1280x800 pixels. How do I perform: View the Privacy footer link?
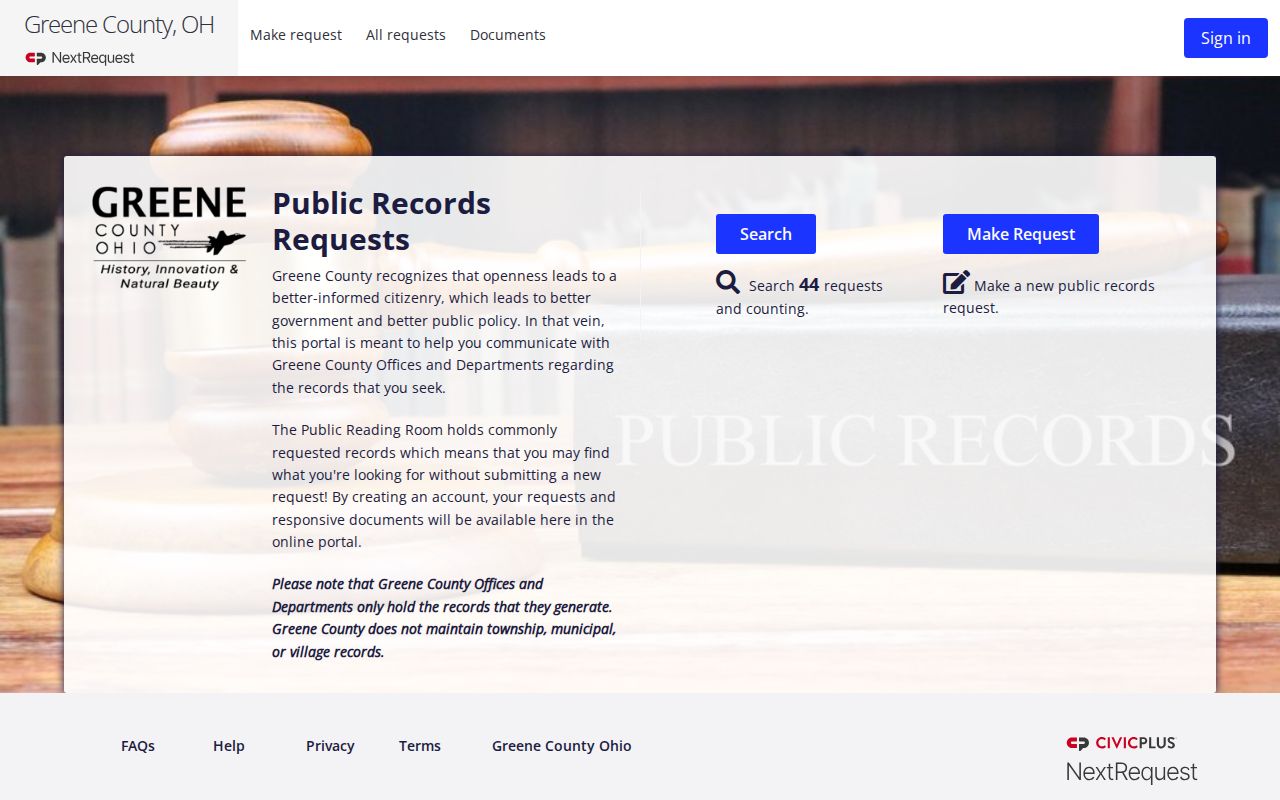(330, 746)
